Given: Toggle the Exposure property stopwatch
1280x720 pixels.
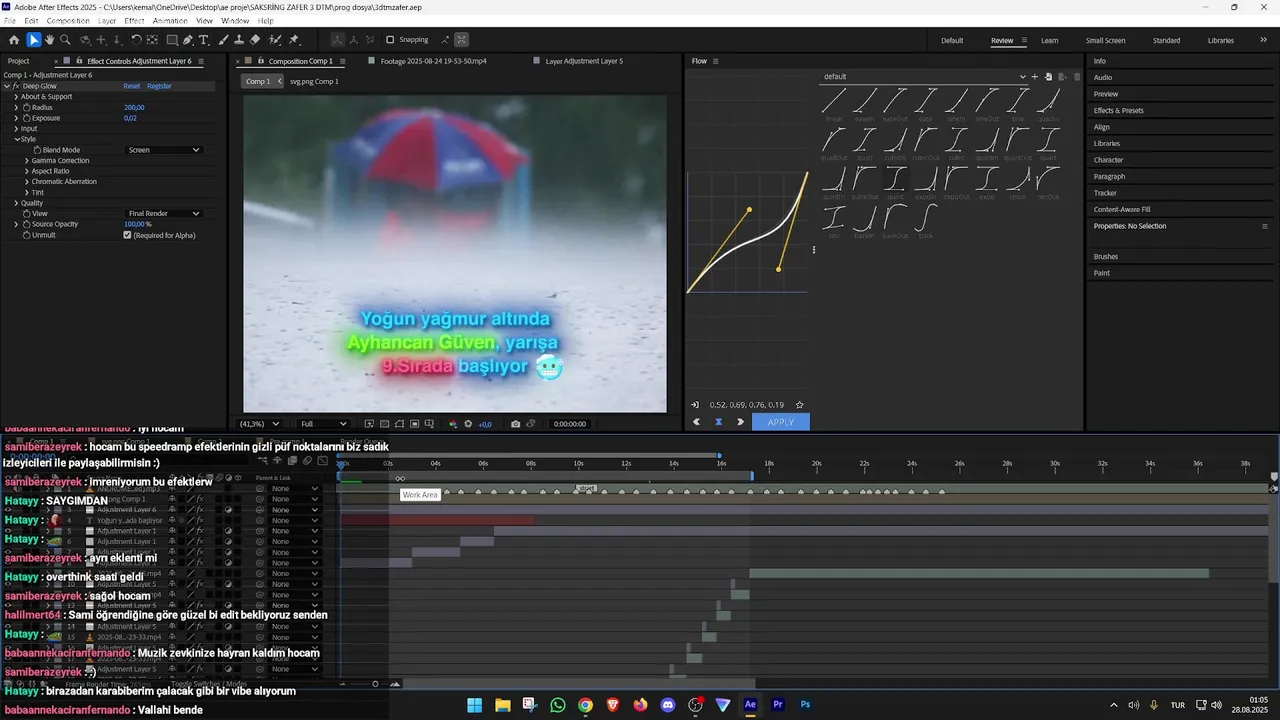Looking at the screenshot, I should [x=27, y=118].
